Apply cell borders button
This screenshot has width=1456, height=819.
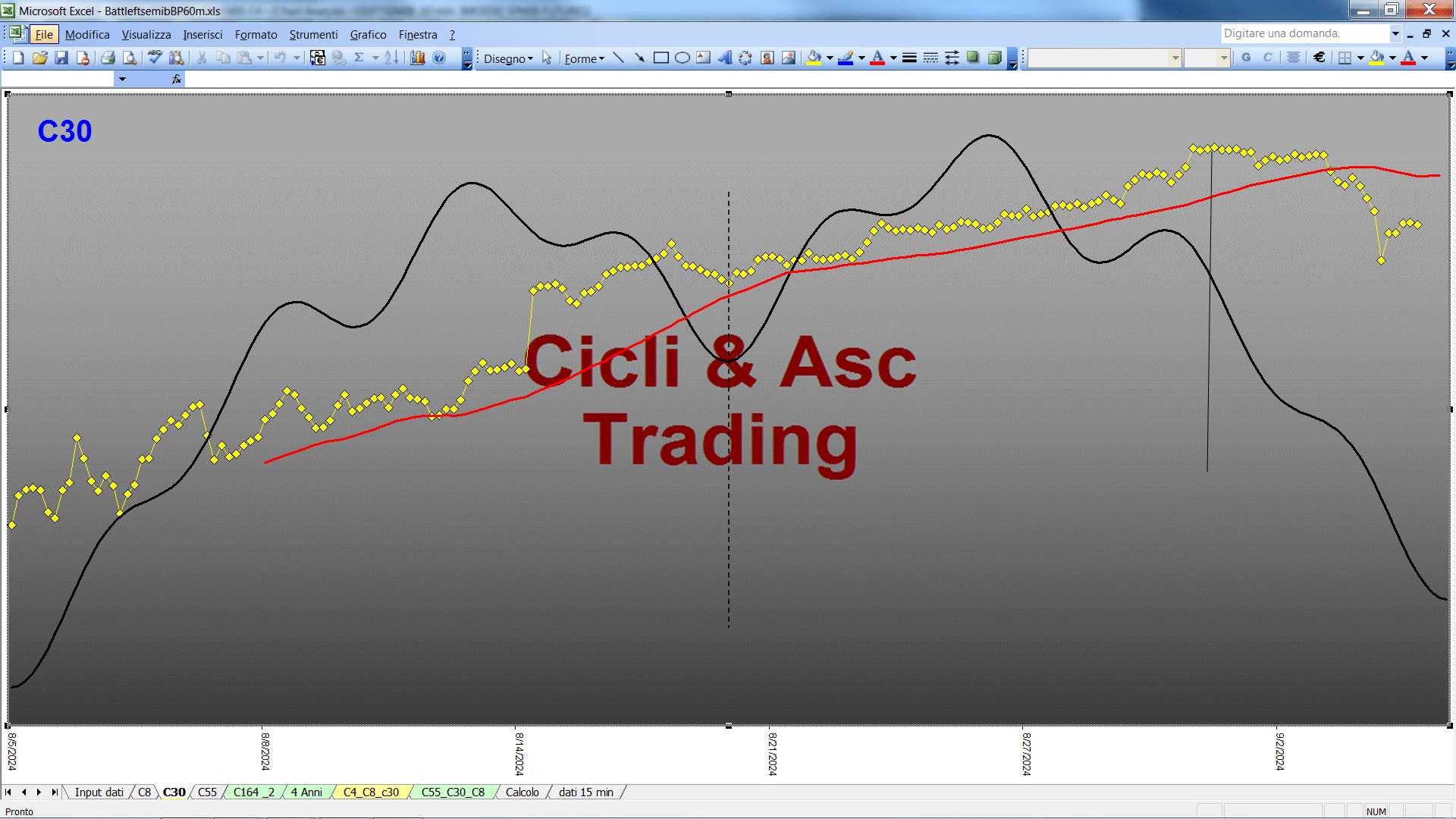coord(1345,58)
